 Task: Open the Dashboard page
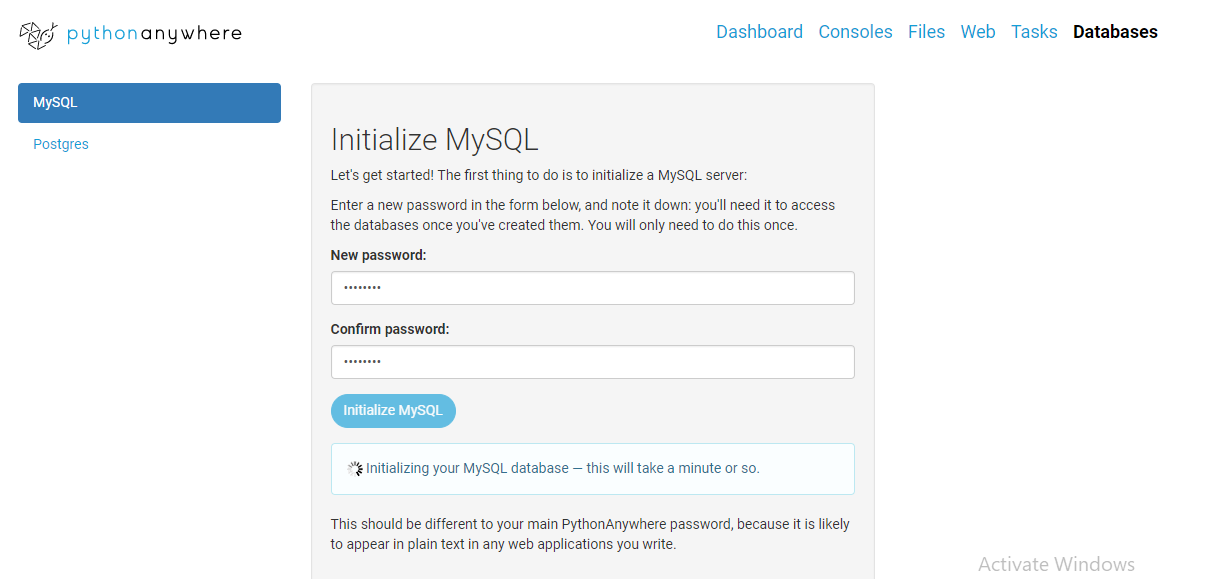pyautogui.click(x=759, y=31)
